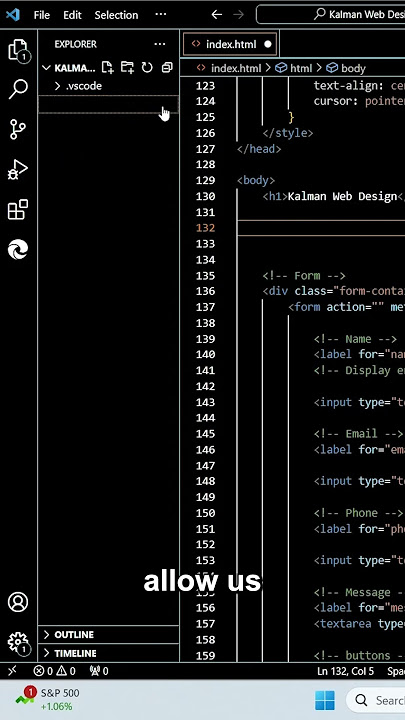Open the Accounts menu
This screenshot has height=720, width=405.
coord(18,602)
